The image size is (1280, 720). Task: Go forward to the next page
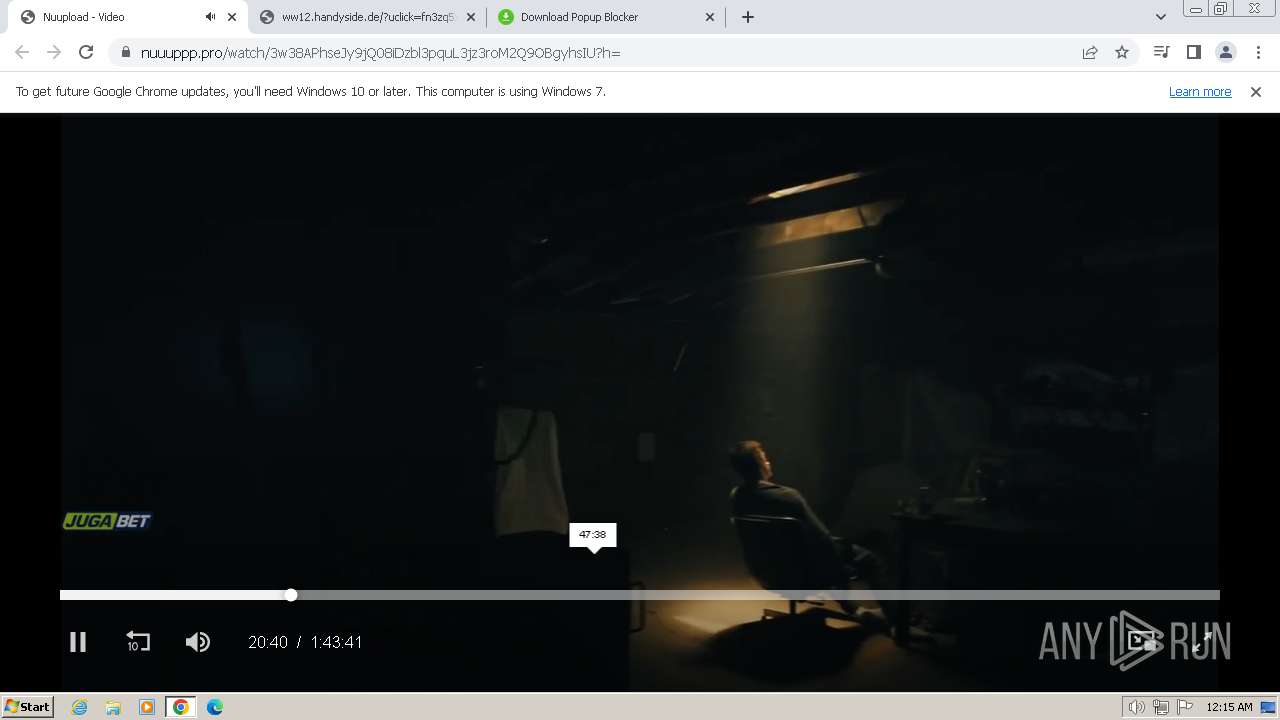click(54, 52)
